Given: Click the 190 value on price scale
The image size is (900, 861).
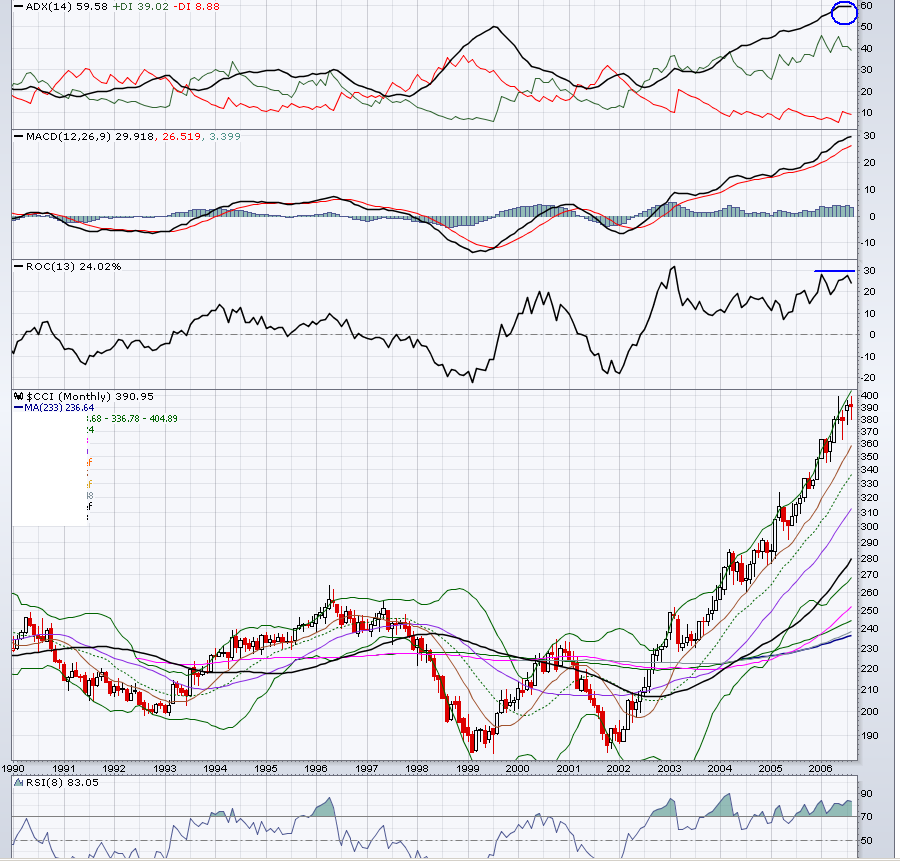Looking at the screenshot, I should (x=869, y=735).
